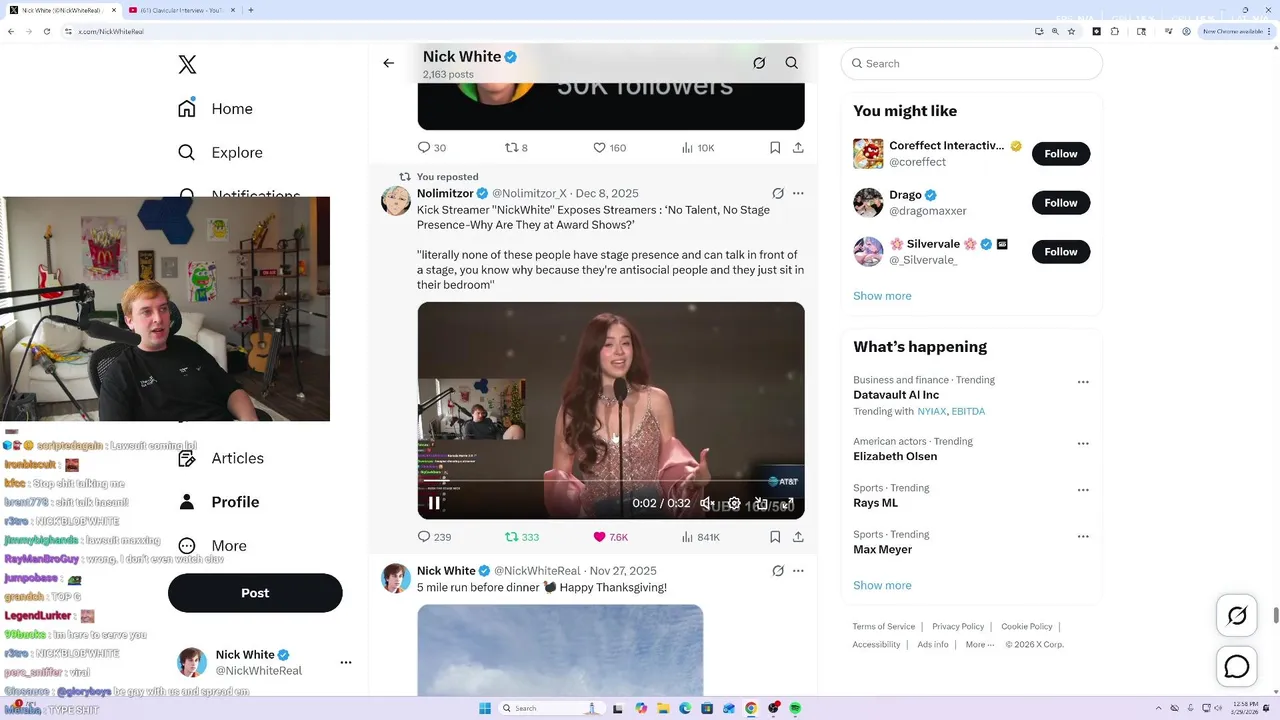Go to Home in the sidebar
This screenshot has height=720, width=1280.
pos(215,108)
